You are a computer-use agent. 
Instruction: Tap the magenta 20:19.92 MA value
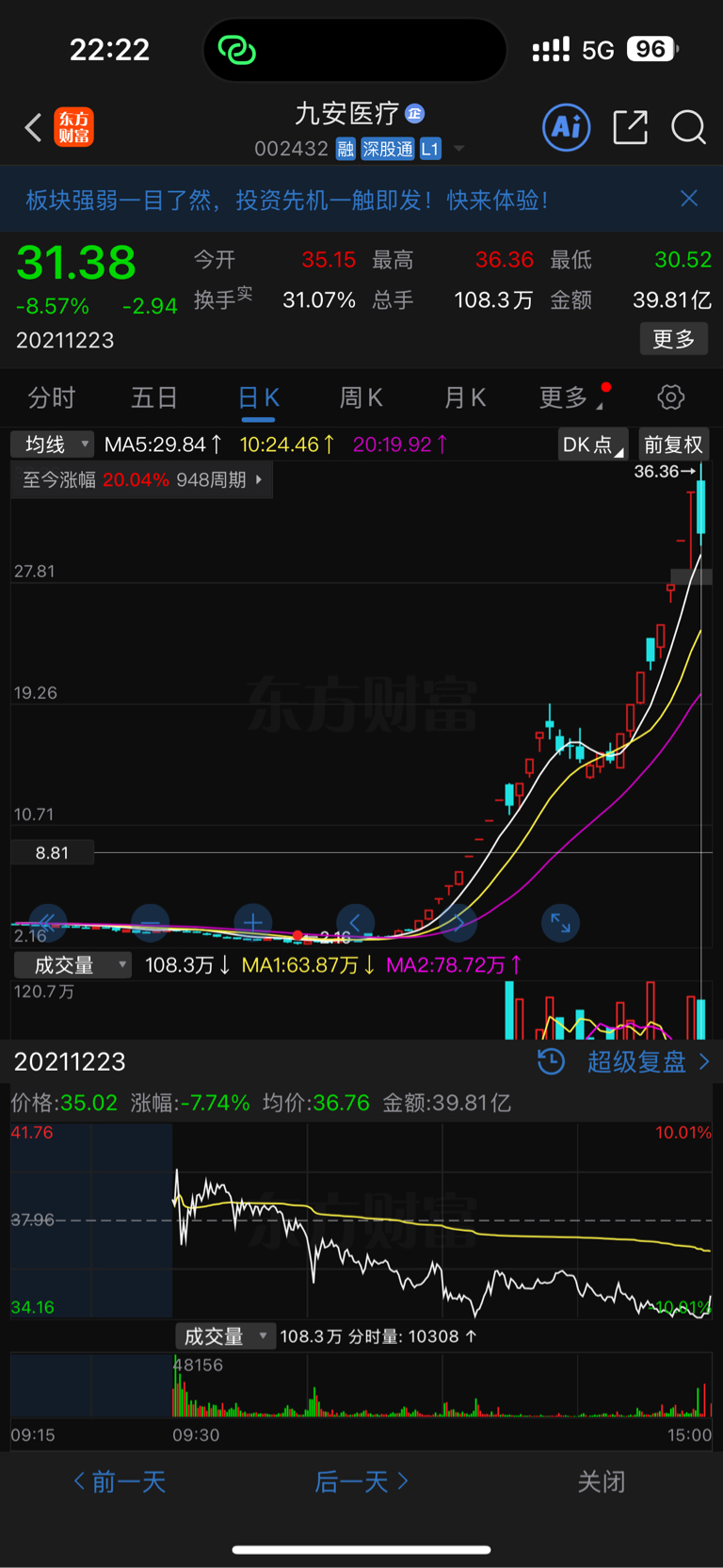click(400, 445)
